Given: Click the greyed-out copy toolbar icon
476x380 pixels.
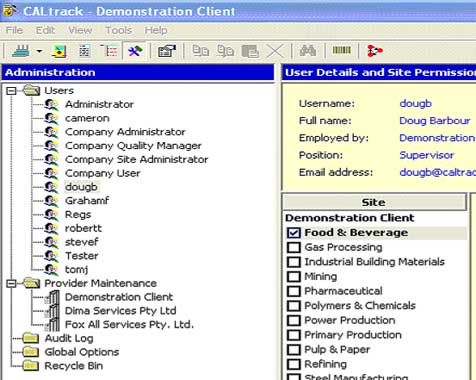Looking at the screenshot, I should [x=201, y=51].
